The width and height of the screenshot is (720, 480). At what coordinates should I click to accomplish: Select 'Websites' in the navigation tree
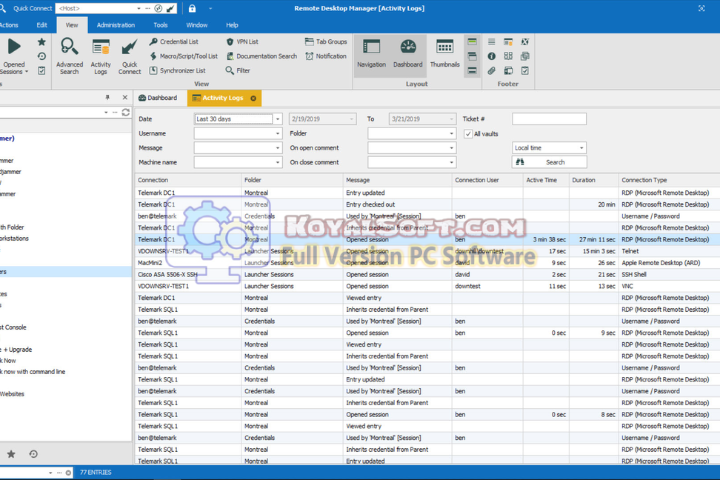point(12,394)
